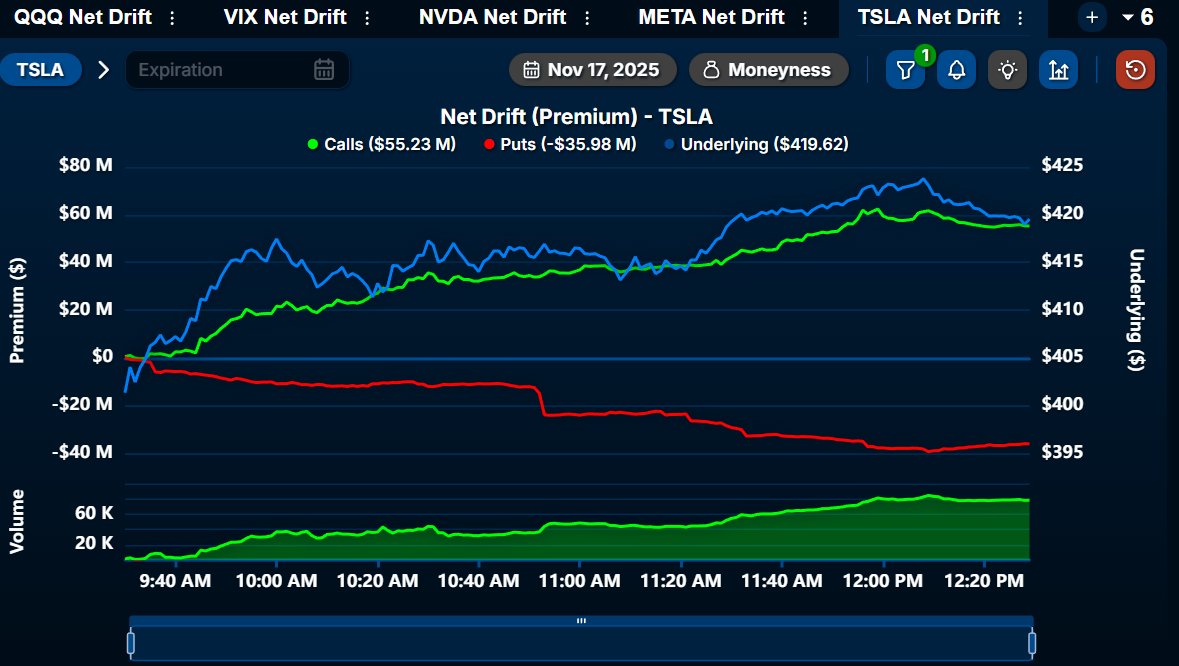Viewport: 1179px width, 666px height.
Task: Click the alert bell icon
Action: click(x=956, y=70)
